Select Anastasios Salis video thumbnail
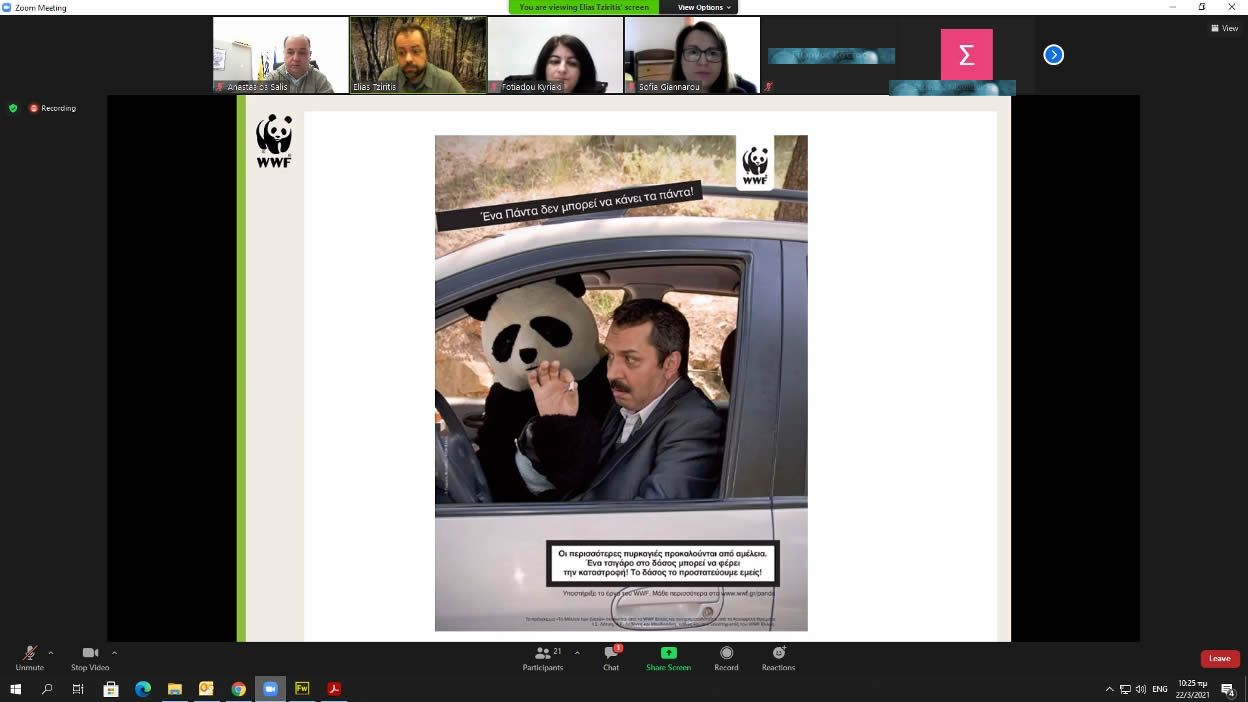1248x702 pixels. 281,55
